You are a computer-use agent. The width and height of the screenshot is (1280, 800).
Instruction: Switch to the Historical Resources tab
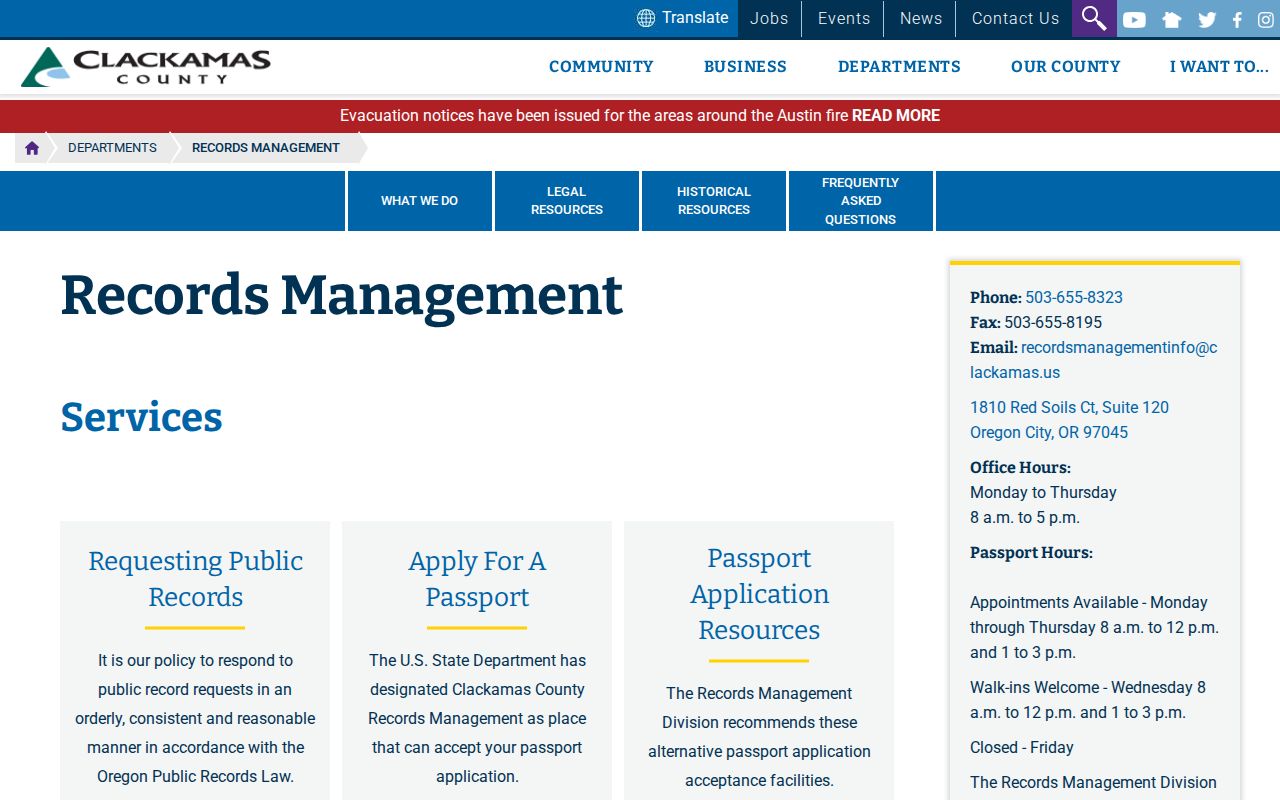tap(714, 201)
